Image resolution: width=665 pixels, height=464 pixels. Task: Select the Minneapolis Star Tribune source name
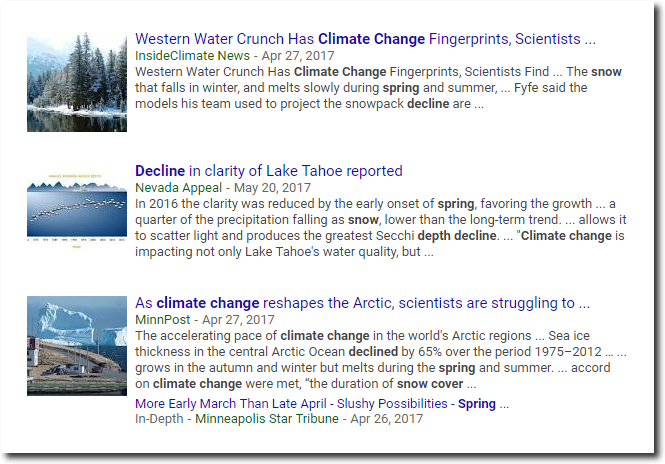click(x=267, y=419)
